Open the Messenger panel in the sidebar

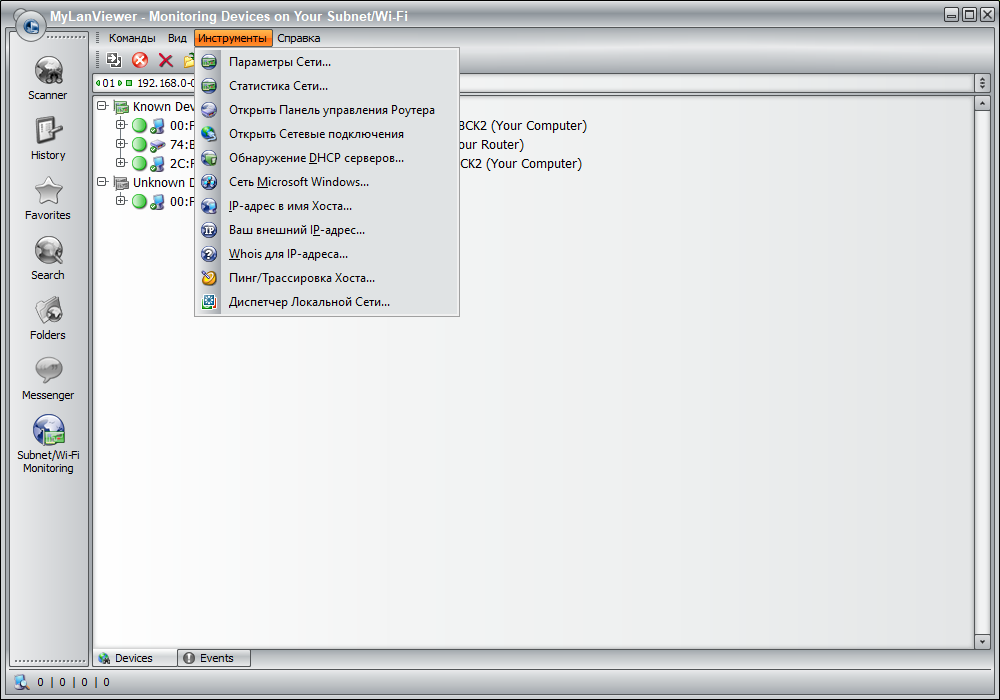tap(48, 378)
